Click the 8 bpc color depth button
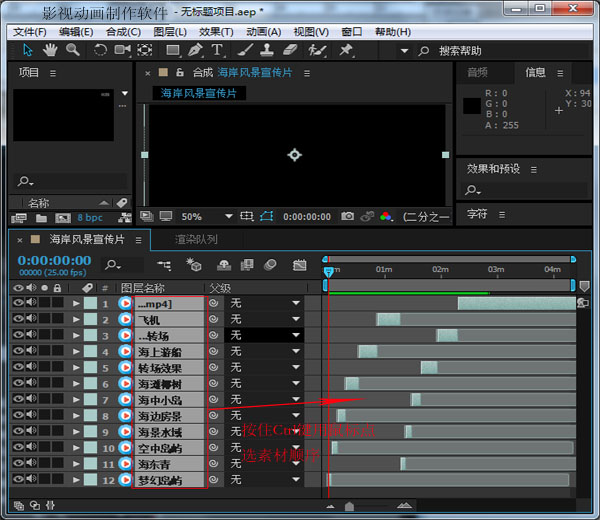The image size is (600, 520). 90,217
